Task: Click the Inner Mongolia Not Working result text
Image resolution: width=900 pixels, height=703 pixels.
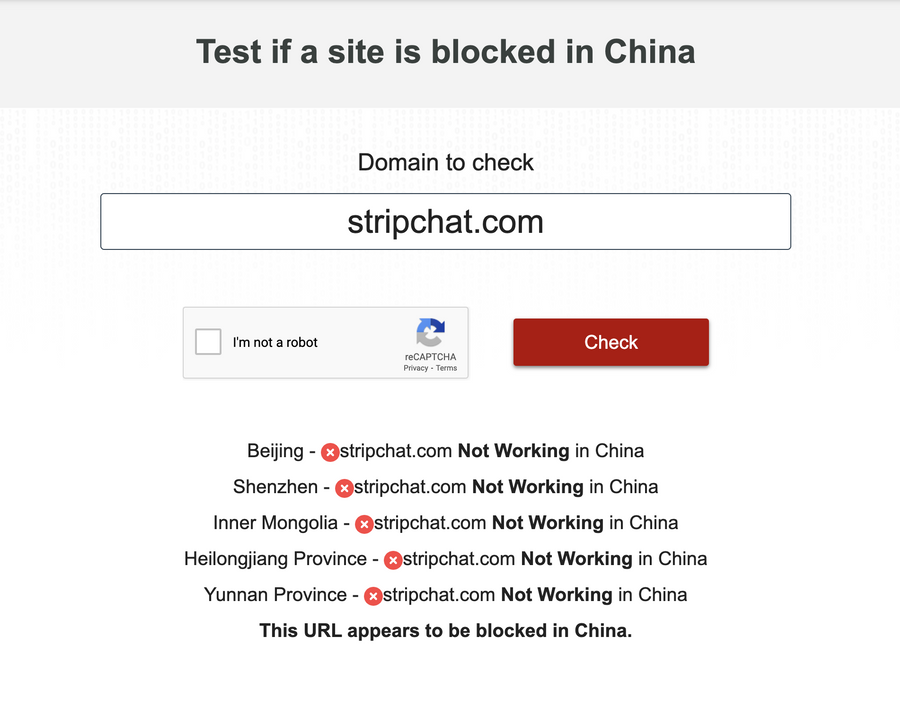Action: point(445,523)
